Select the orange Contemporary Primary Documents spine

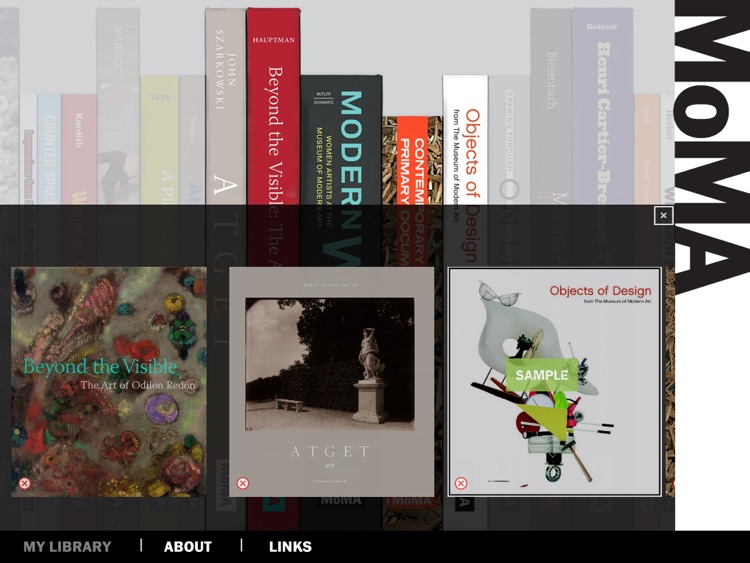(412, 160)
